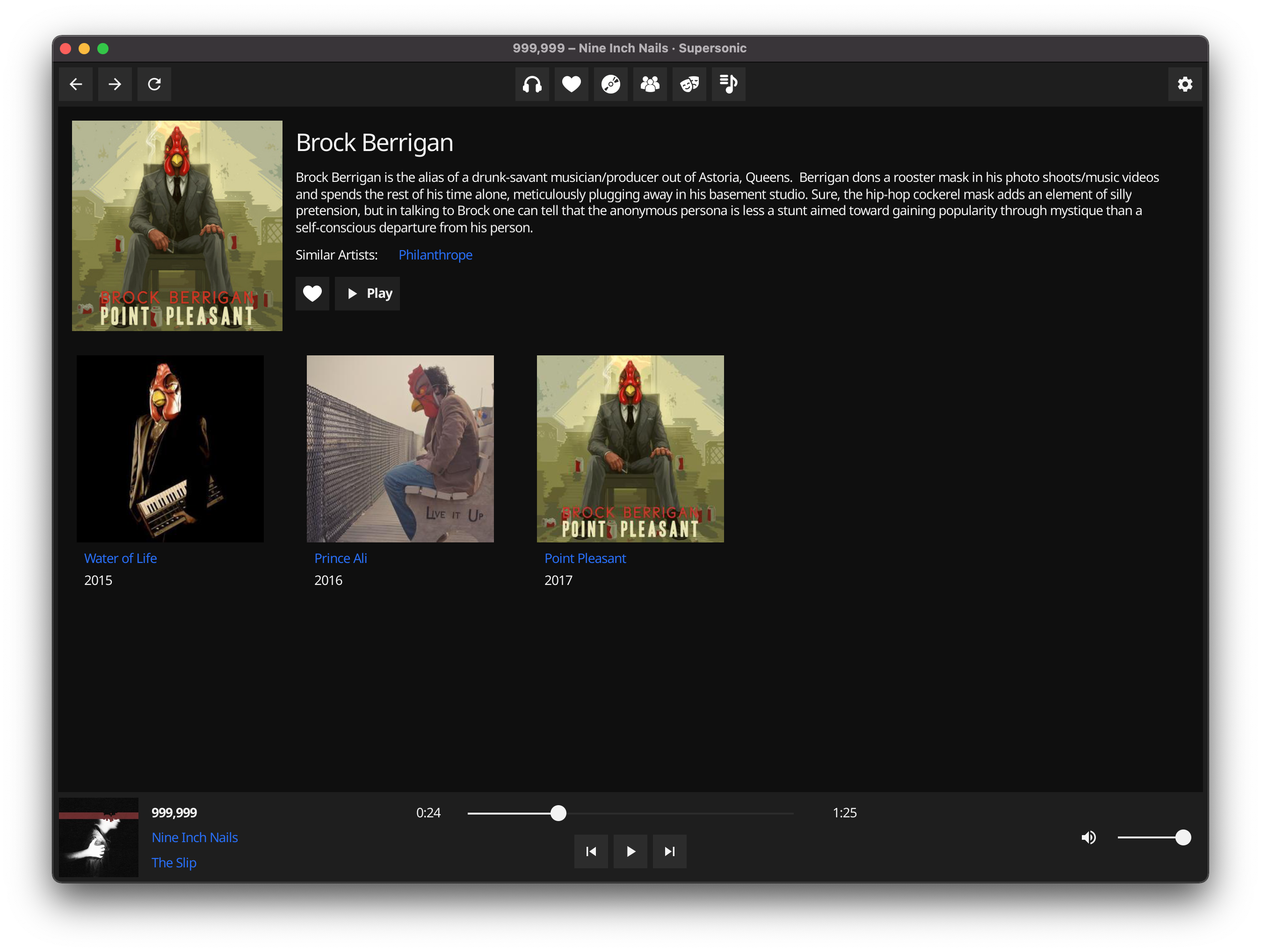This screenshot has height=952, width=1261.
Task: Open The Slip album link
Action: pos(174,863)
